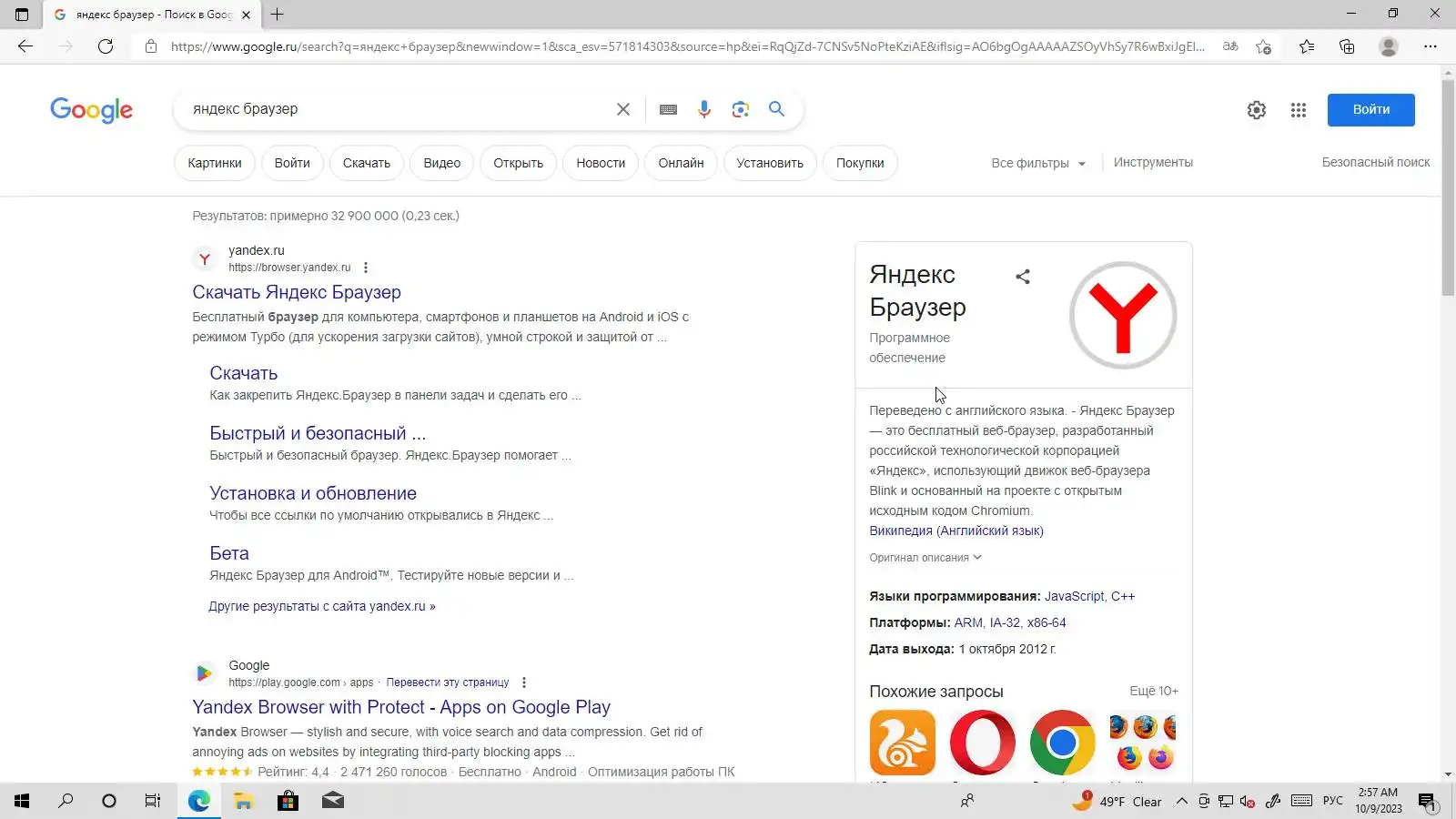Focus the Google search input field
Image resolution: width=1456 pixels, height=819 pixels.
pos(396,109)
